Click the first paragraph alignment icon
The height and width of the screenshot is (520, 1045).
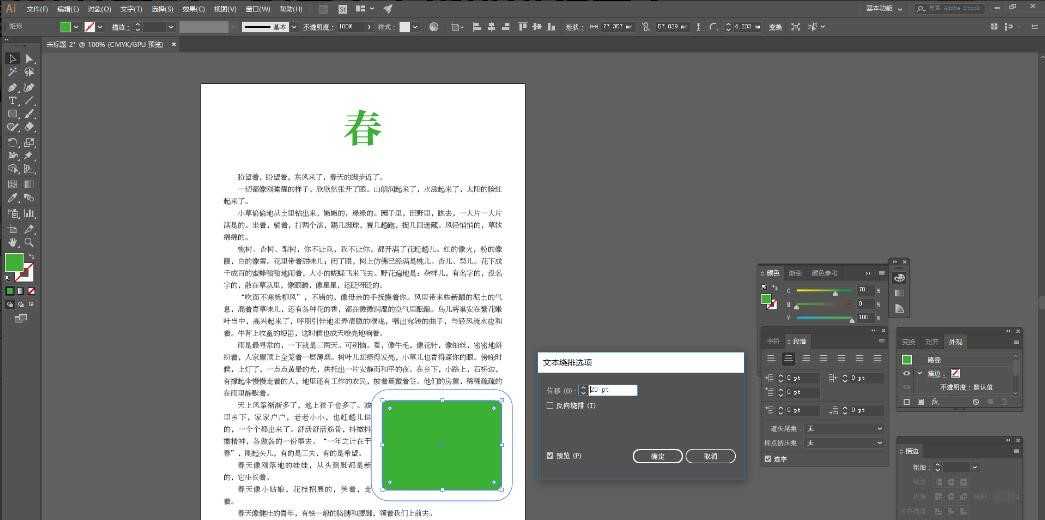click(x=771, y=358)
